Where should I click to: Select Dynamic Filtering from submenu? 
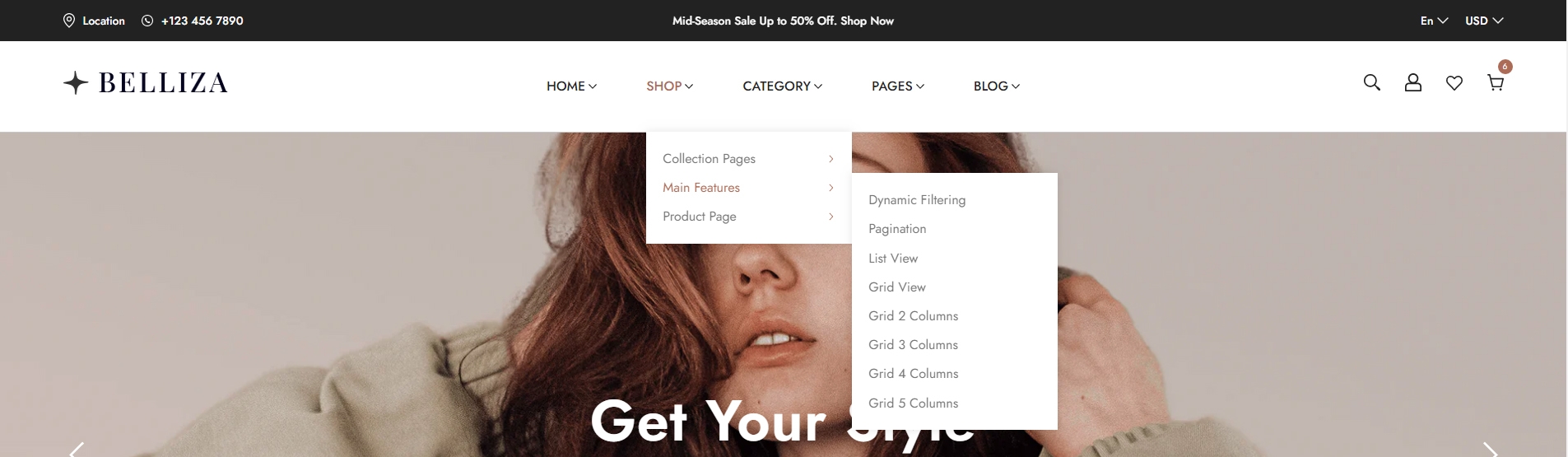pos(917,200)
